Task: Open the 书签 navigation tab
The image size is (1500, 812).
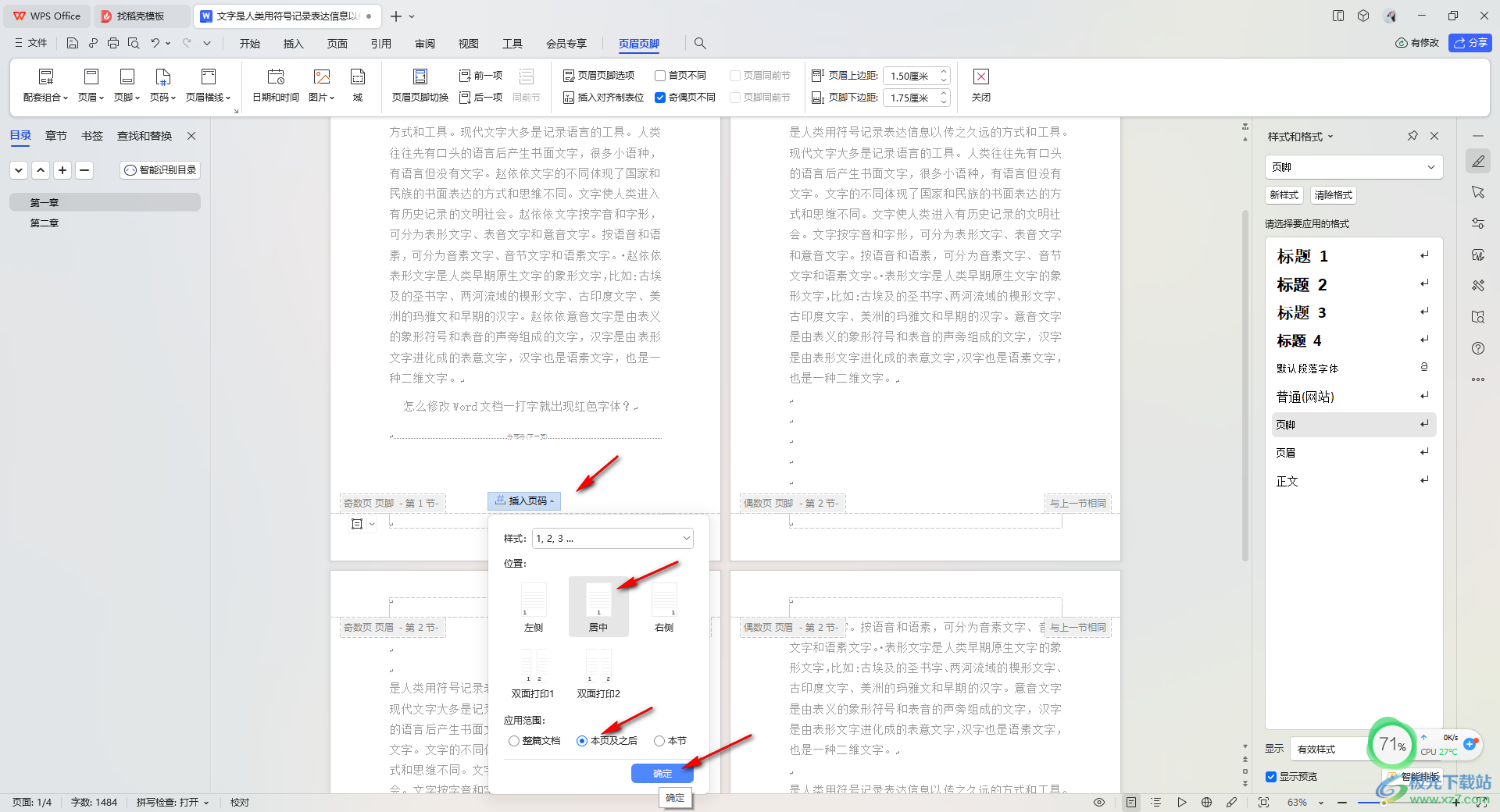Action: [92, 136]
